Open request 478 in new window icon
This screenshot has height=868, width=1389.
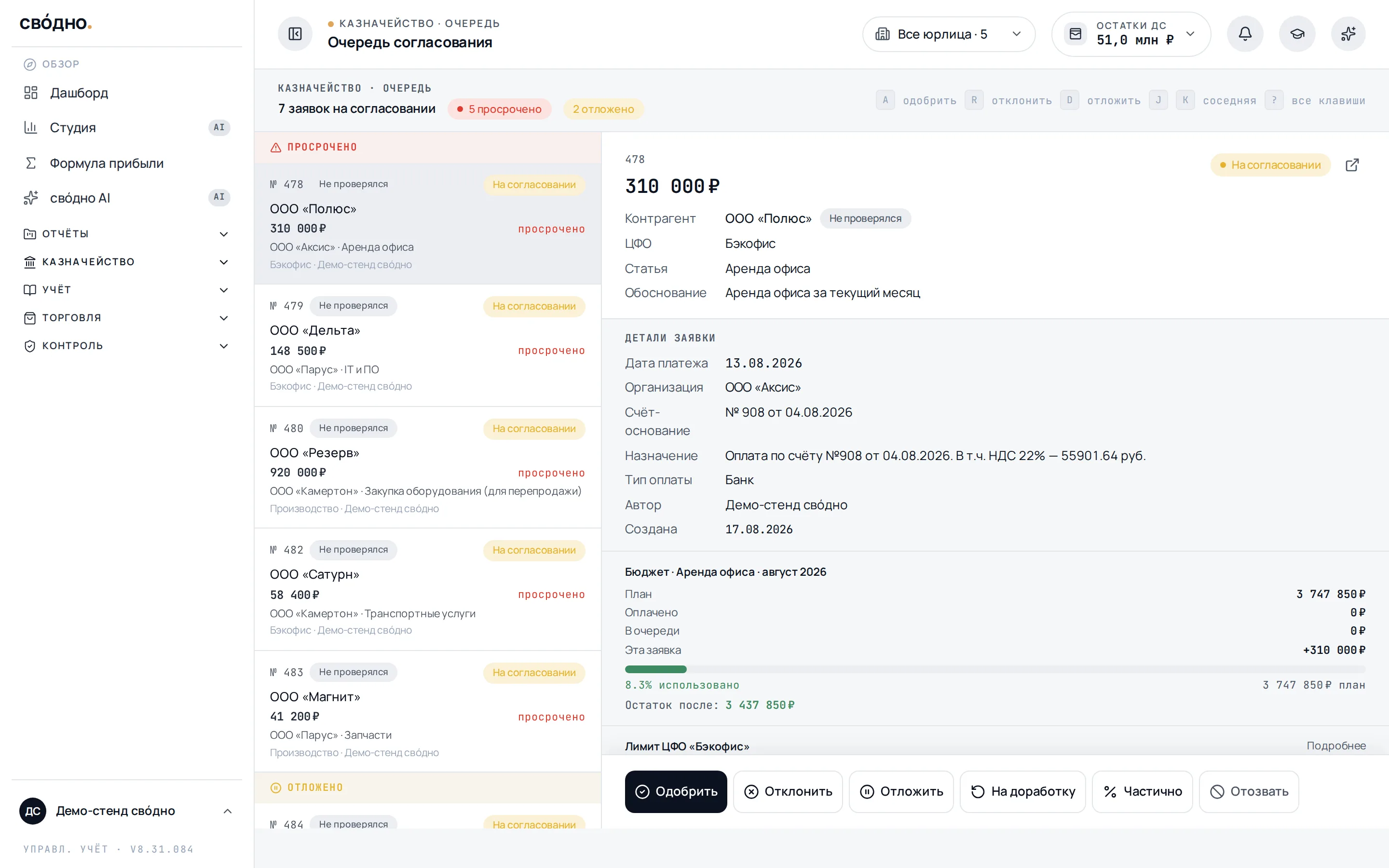(x=1352, y=165)
